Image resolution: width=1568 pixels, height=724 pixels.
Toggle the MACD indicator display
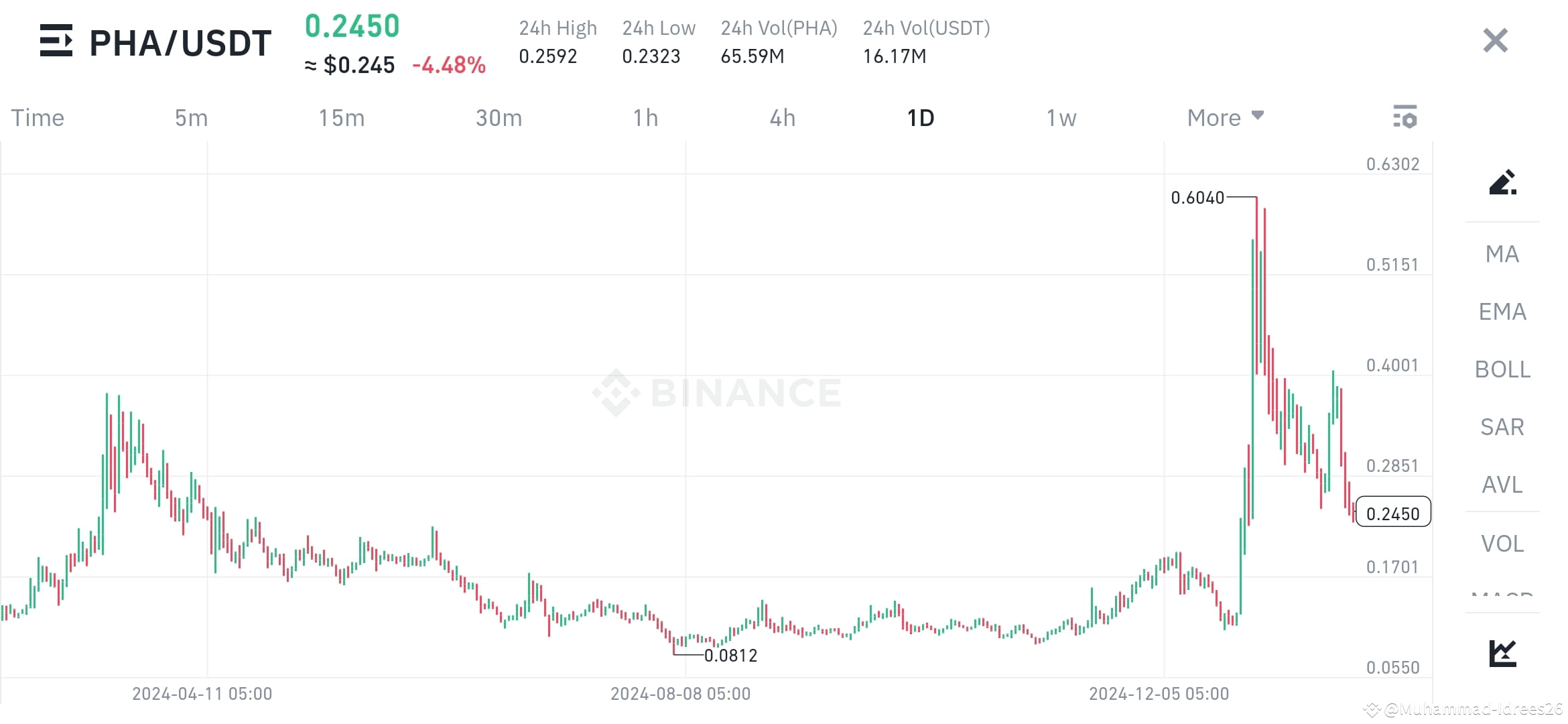click(1502, 597)
